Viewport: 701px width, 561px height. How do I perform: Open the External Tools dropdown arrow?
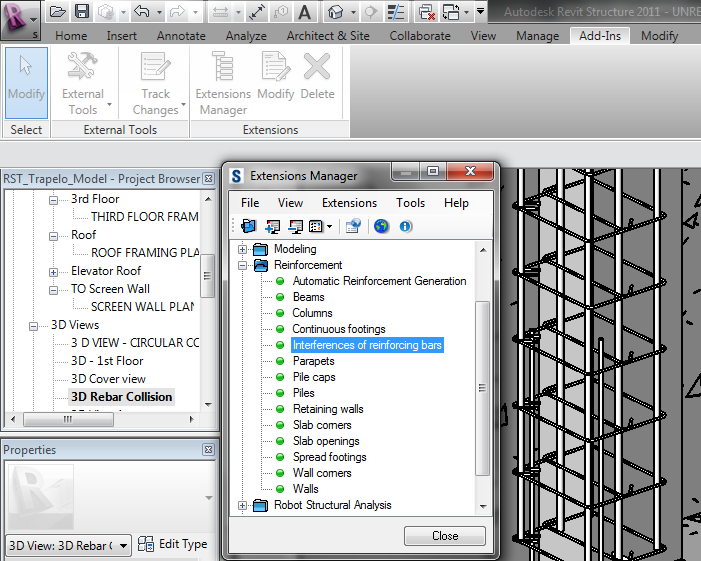point(109,105)
